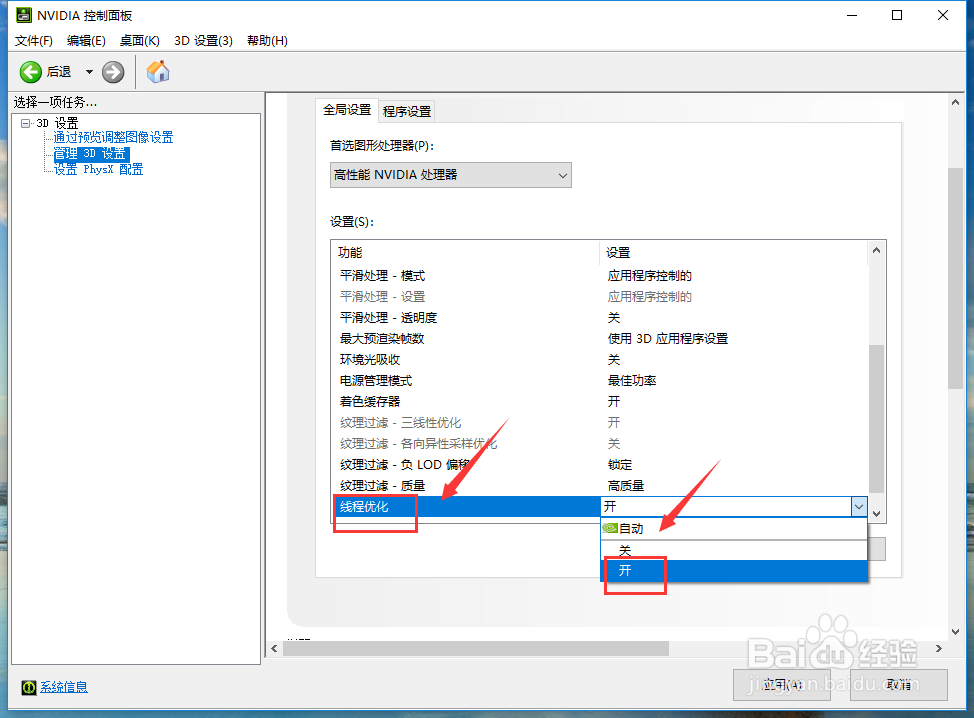Select 管理 3D 设置 in the tree
Viewport: 974px width, 718px height.
click(x=91, y=153)
